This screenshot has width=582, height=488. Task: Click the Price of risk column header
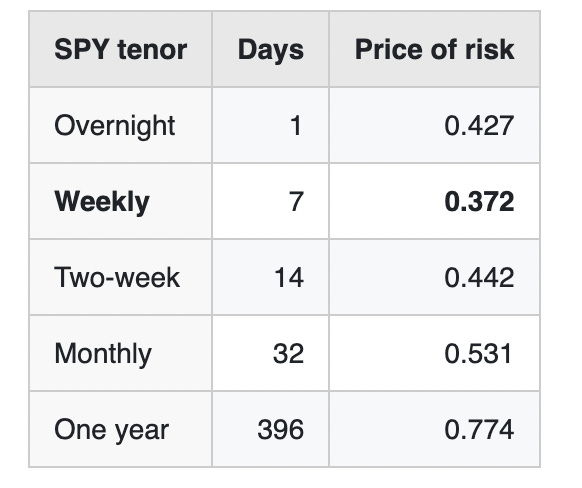point(435,49)
